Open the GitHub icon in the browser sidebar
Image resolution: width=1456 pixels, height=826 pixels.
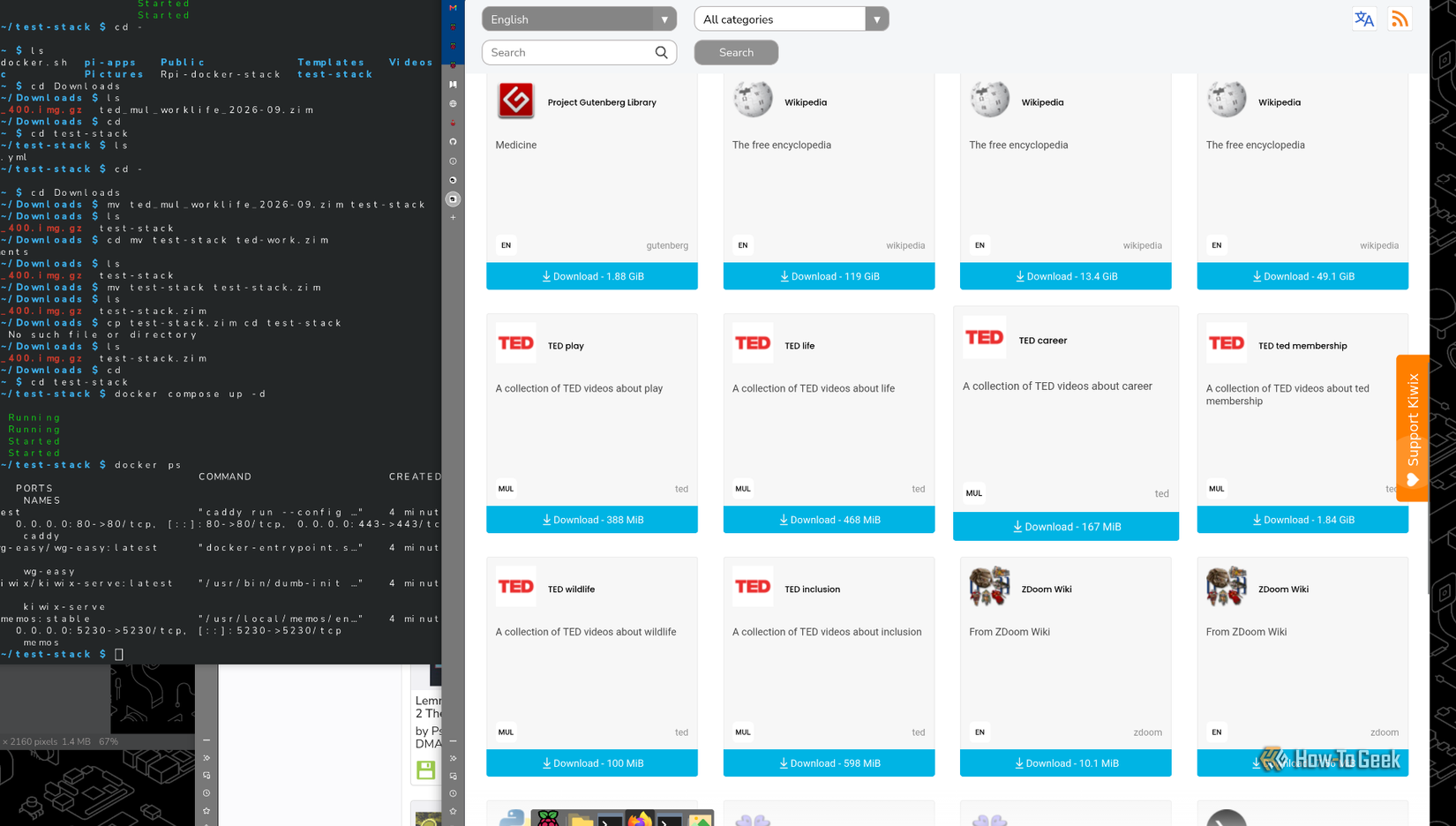click(x=453, y=142)
